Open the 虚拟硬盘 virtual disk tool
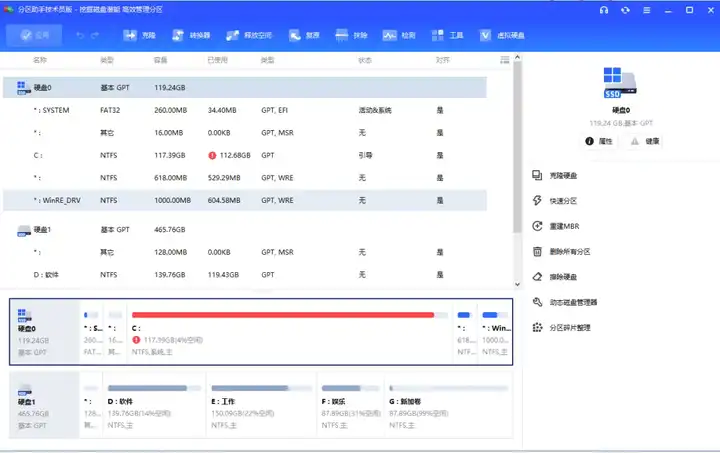 [x=501, y=35]
